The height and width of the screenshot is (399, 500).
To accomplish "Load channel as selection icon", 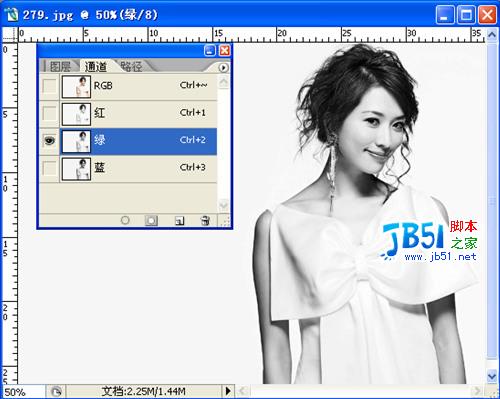I will click(125, 220).
